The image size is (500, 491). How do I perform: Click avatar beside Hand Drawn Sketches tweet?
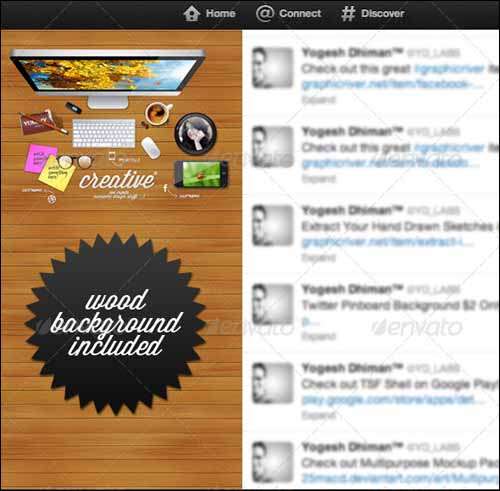(273, 226)
